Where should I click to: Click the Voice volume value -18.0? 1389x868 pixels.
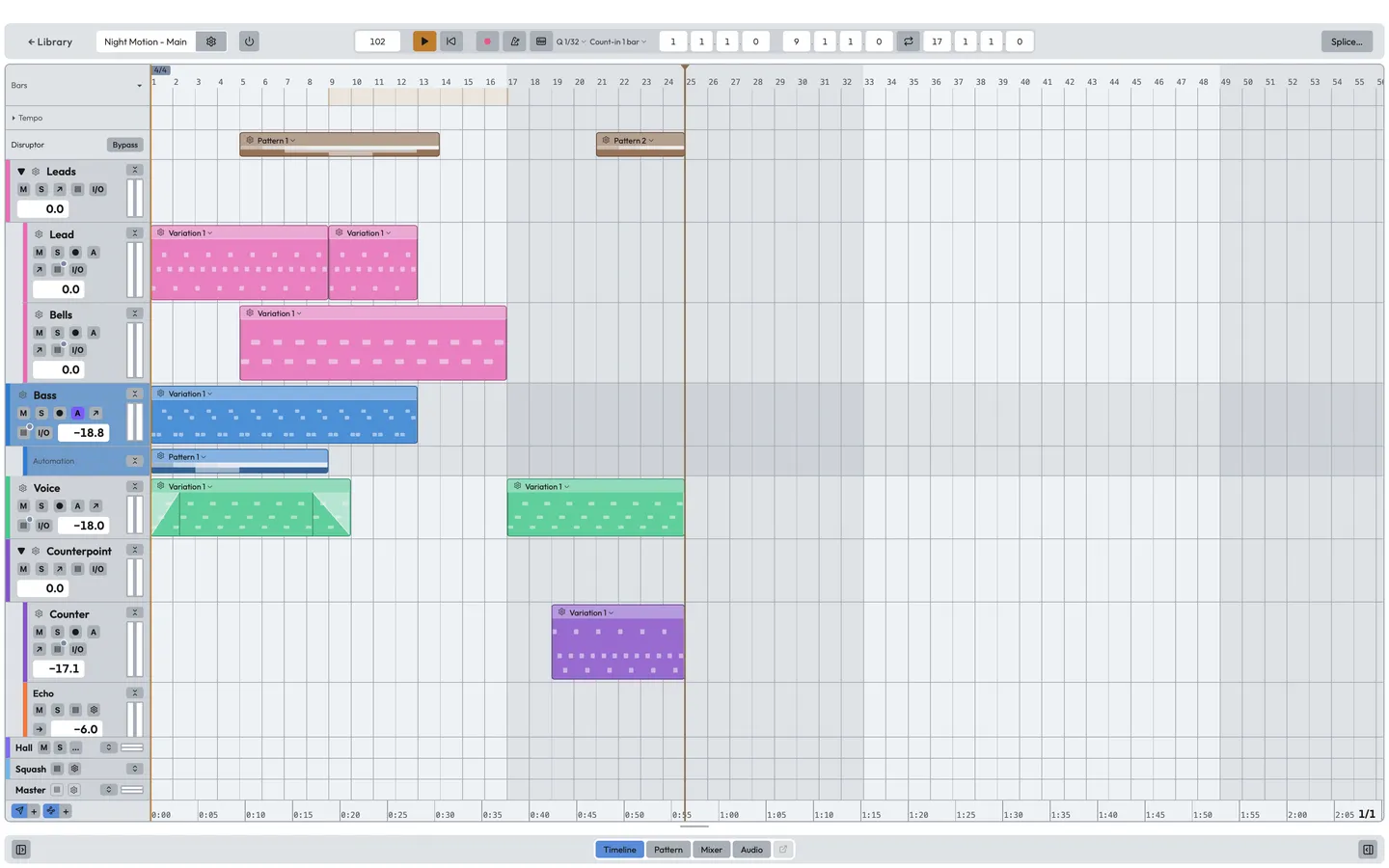(83, 526)
